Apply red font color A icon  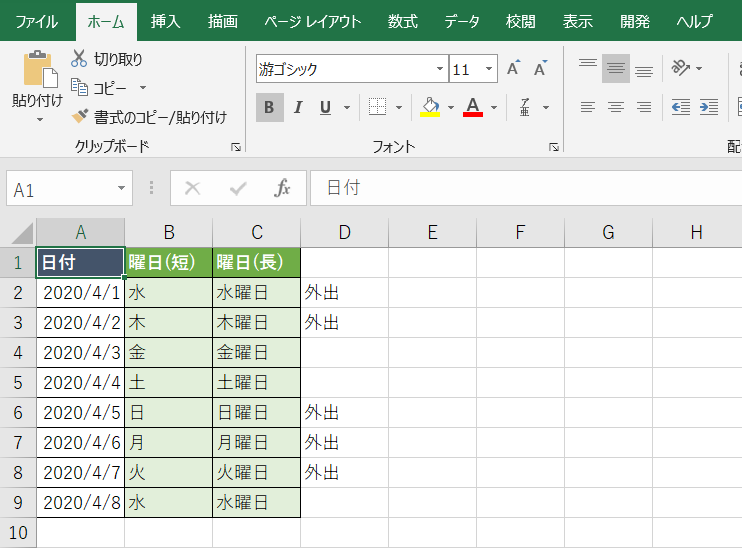473,107
